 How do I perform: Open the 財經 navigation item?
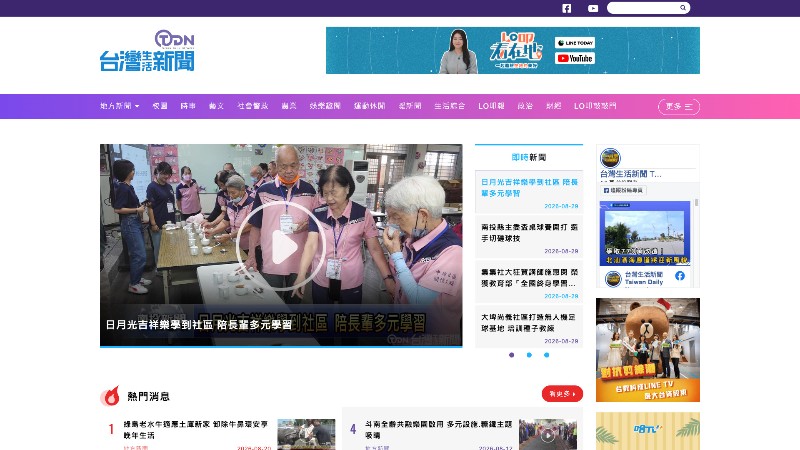554,106
